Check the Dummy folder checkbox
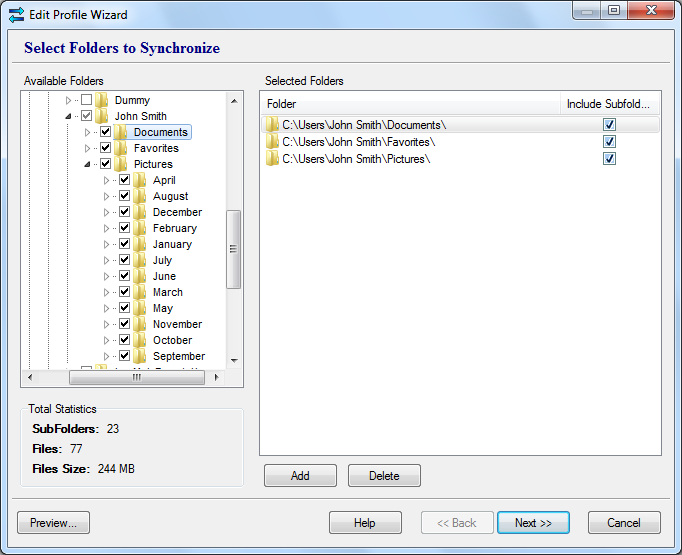The height and width of the screenshot is (555, 682). (x=86, y=100)
